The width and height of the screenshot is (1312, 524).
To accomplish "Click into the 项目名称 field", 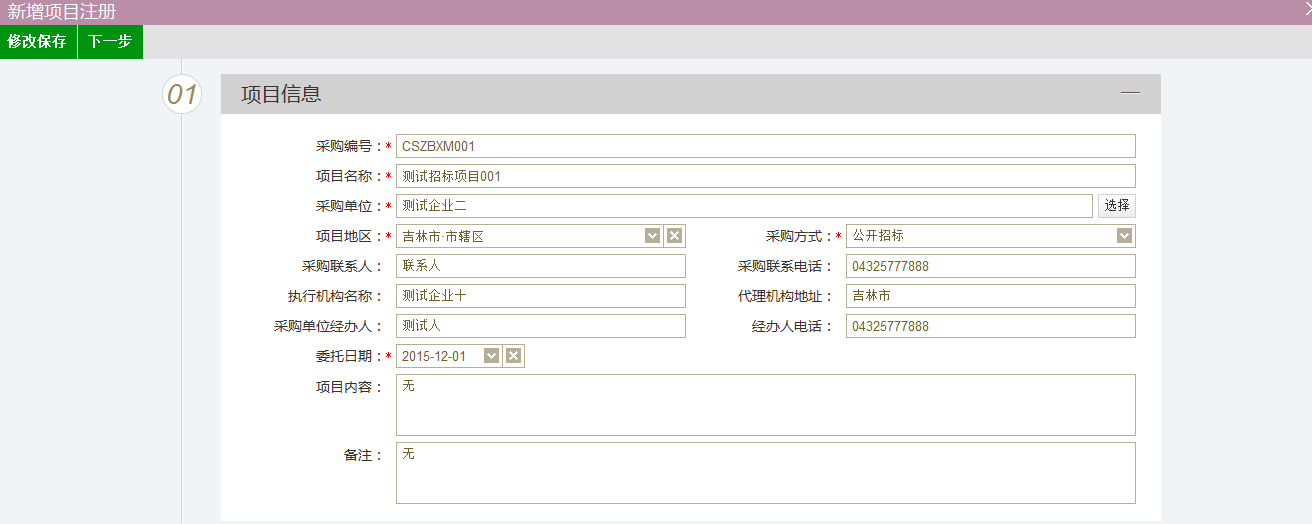I will click(765, 176).
